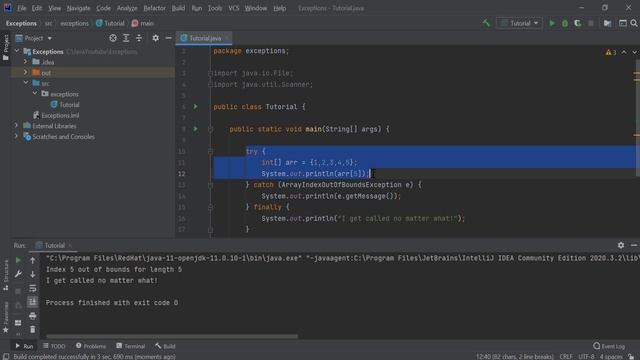Open Search Everywhere magnifier icon
The height and width of the screenshot is (360, 640).
634,23
